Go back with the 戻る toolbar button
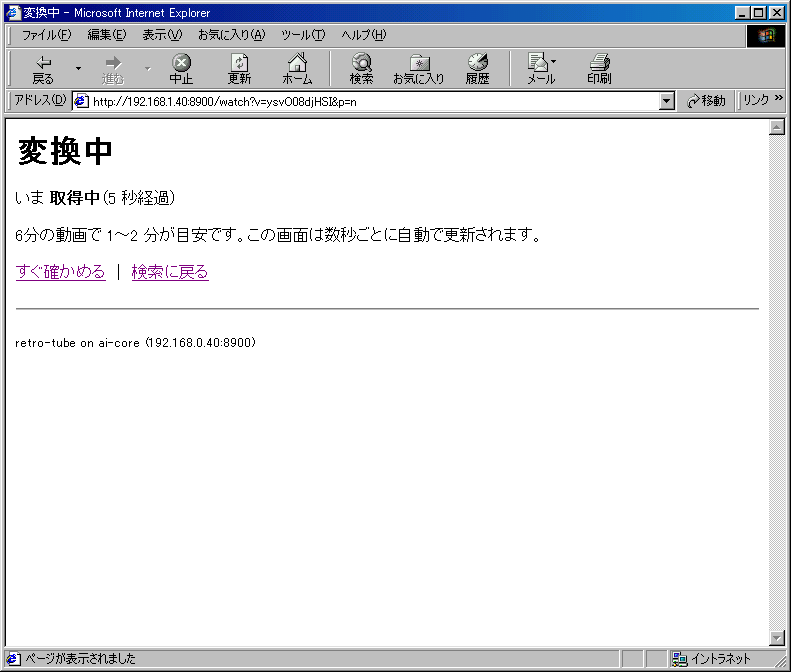The image size is (791, 672). pyautogui.click(x=43, y=69)
